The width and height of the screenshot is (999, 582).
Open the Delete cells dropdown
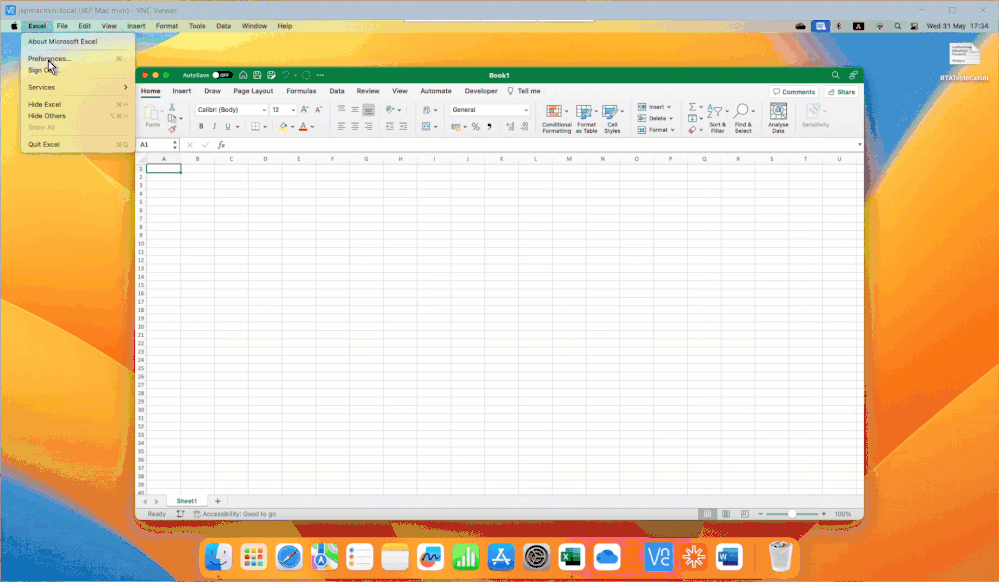click(x=656, y=119)
